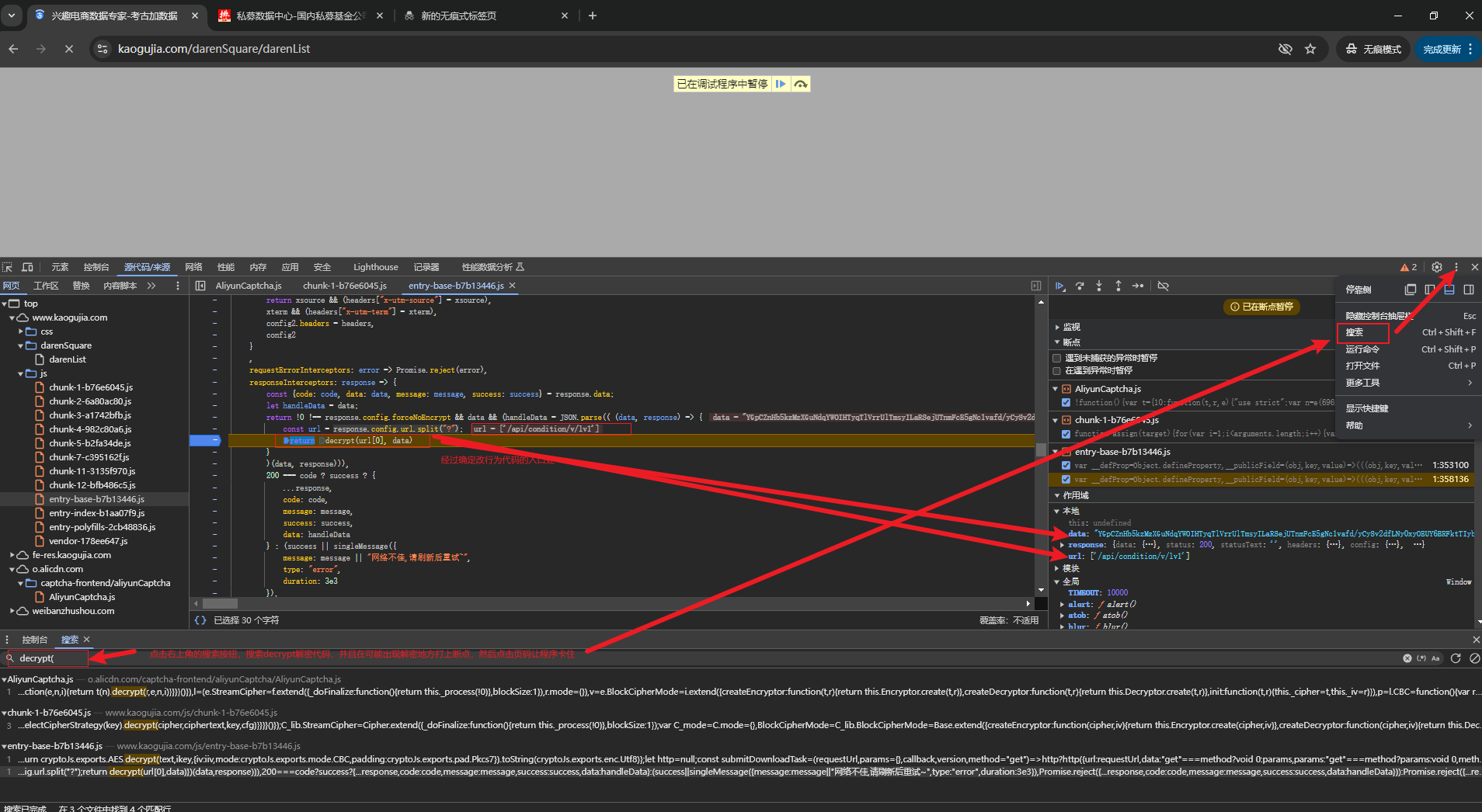
Task: Uncheck the AliyunCaptcha.js !function breakpoint
Action: tap(1066, 403)
